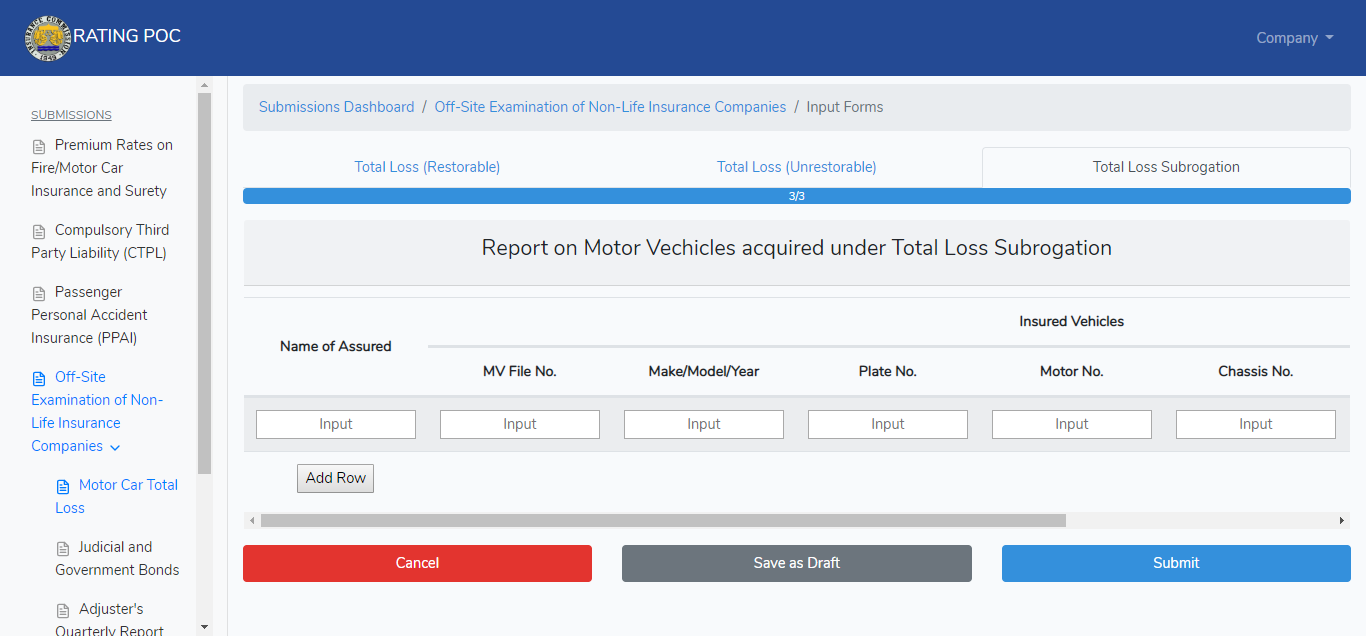1366x636 pixels.
Task: Click the Motor No. column header
Action: coord(1072,371)
